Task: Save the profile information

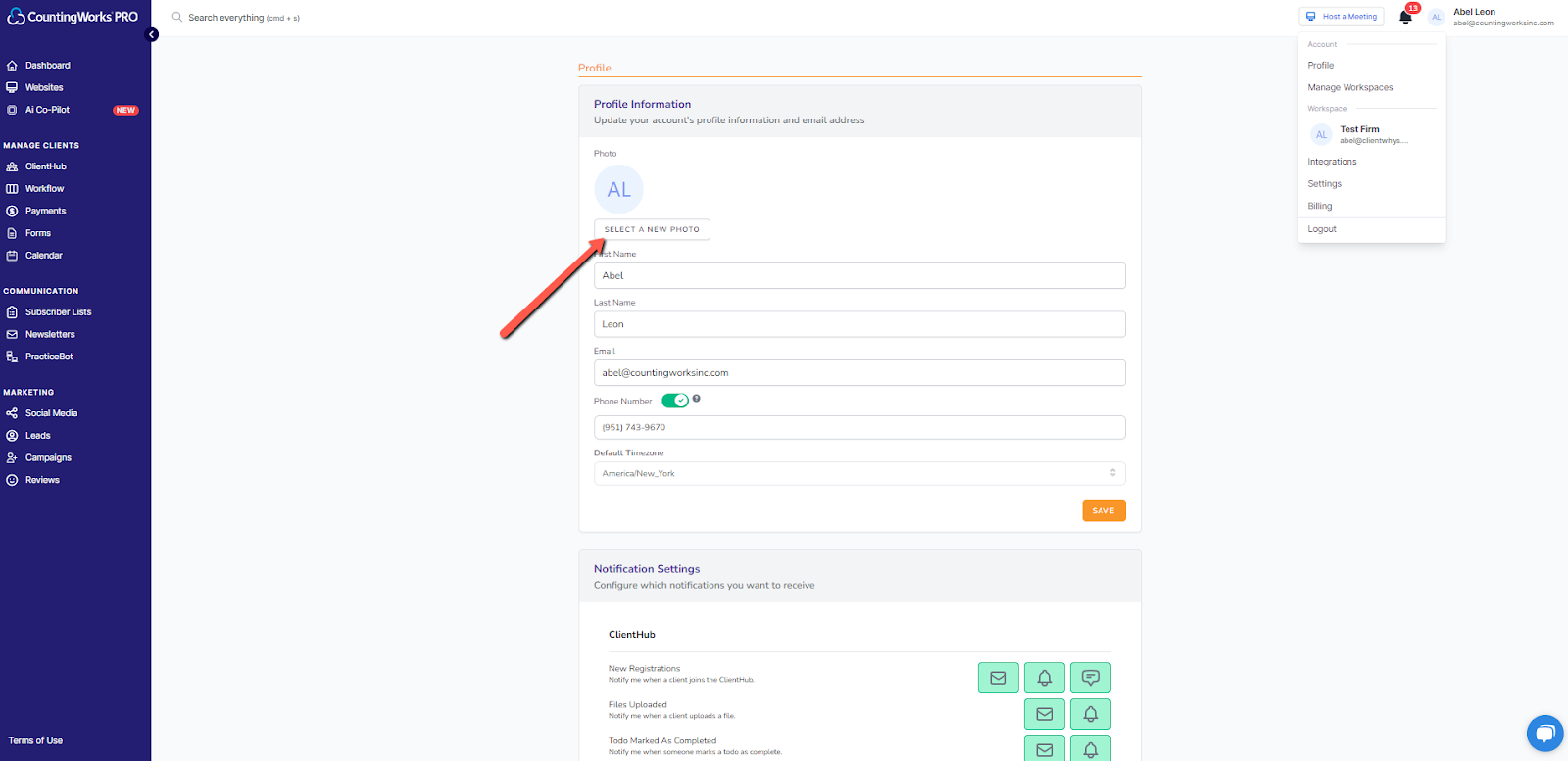Action: (1103, 511)
